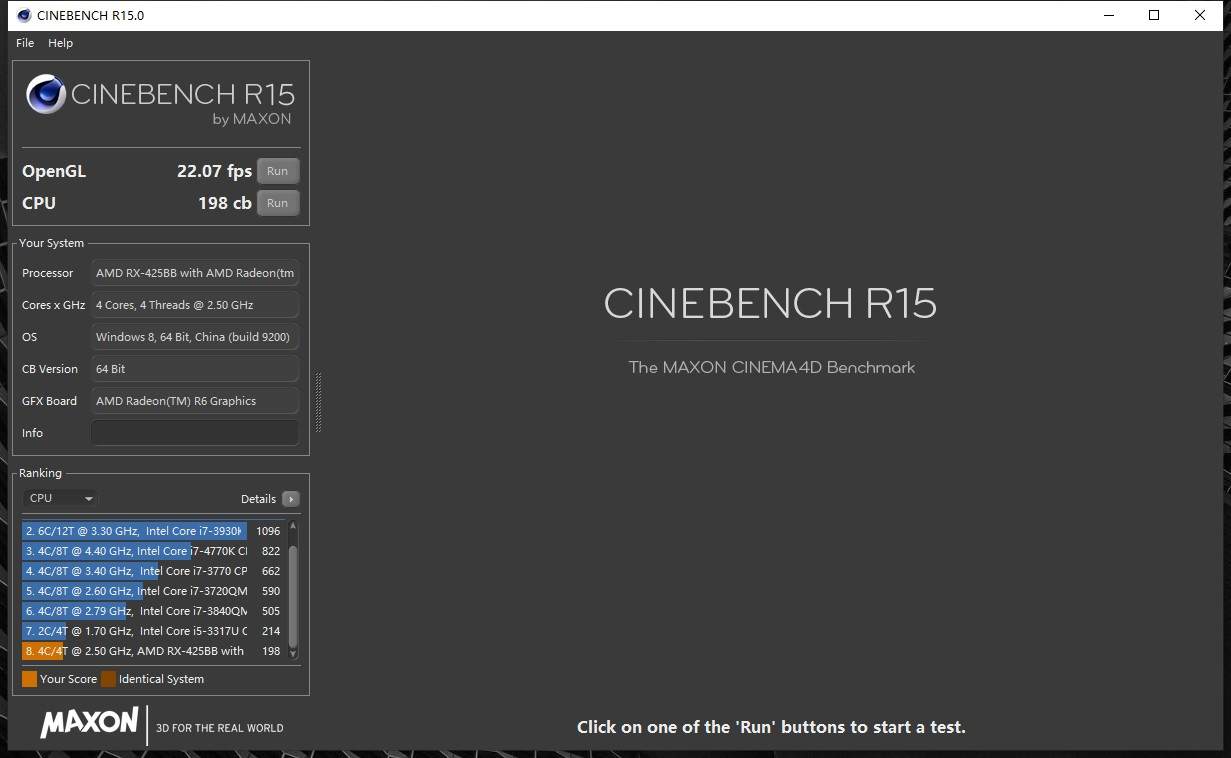
Task: Click the ranking list scrollbar thumb
Action: 293,595
